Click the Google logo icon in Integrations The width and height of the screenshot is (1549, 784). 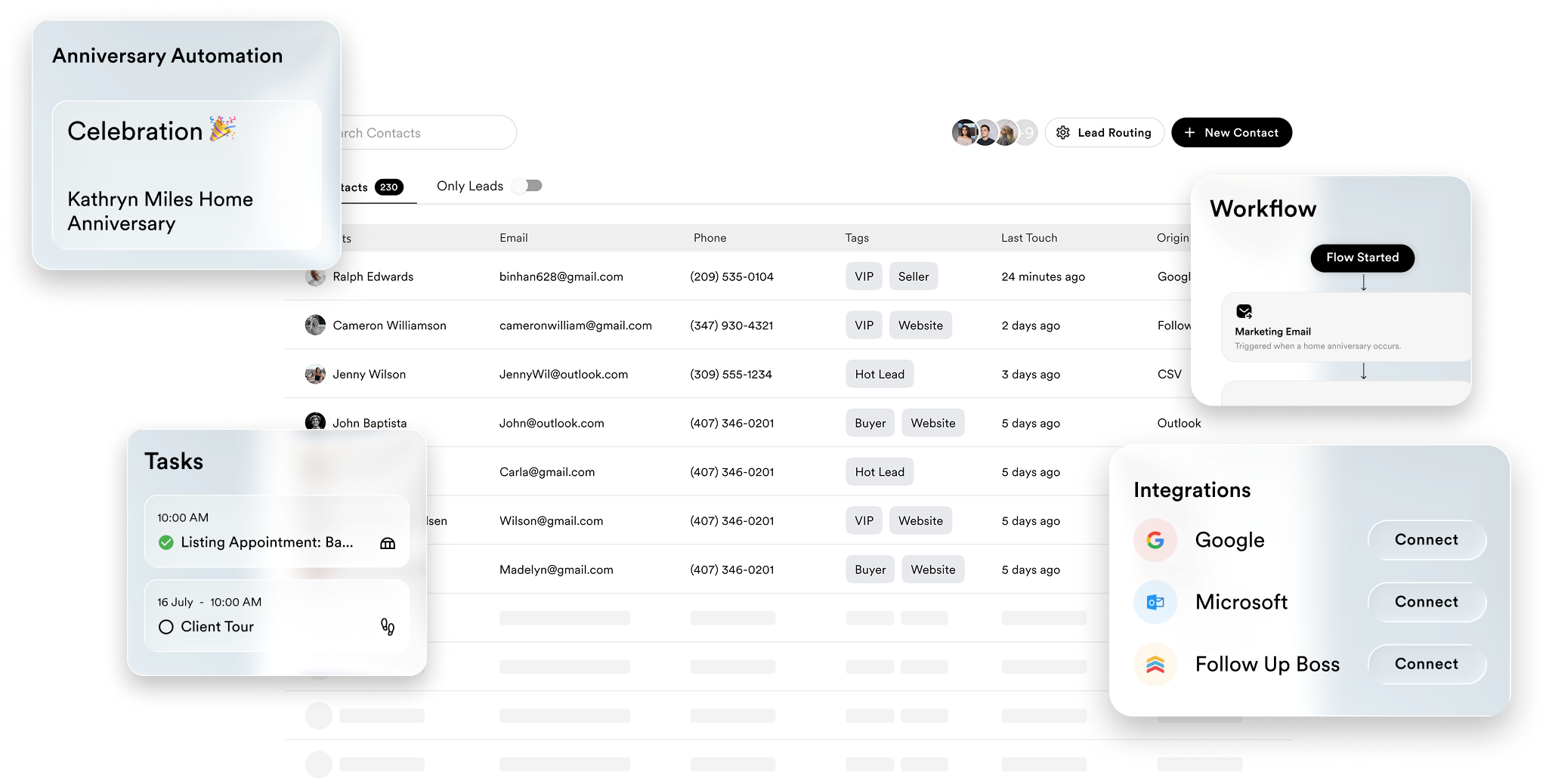pos(1155,540)
